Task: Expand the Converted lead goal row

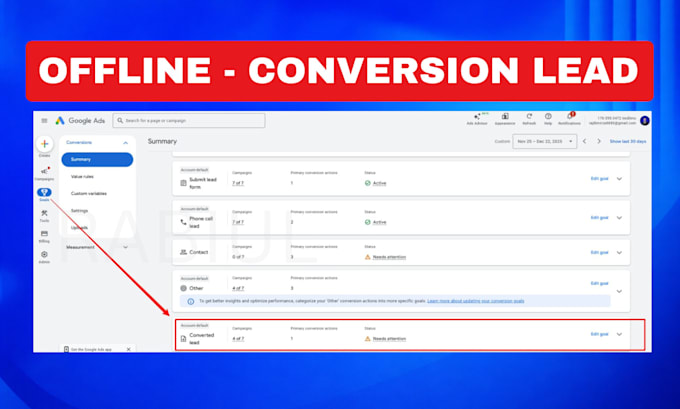Action: 619,334
